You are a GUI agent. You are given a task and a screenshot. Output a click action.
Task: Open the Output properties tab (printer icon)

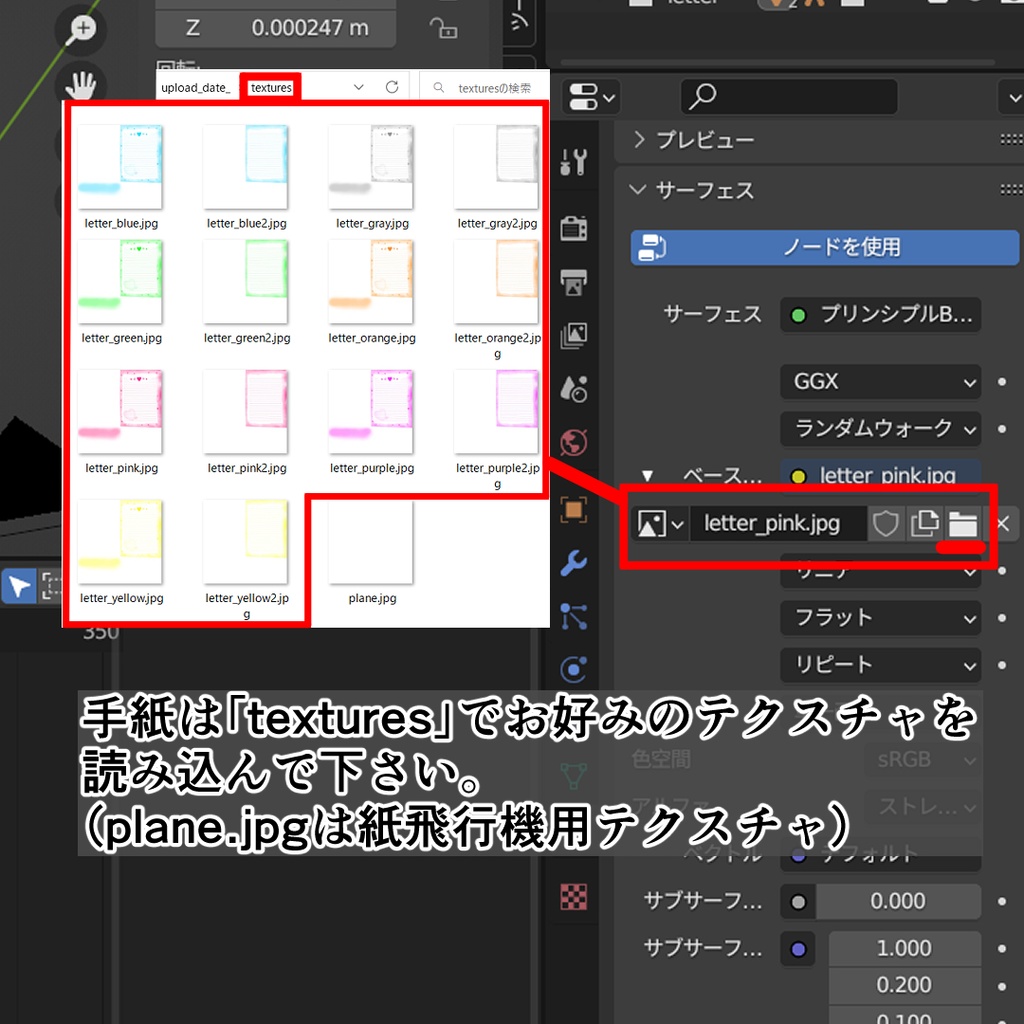click(x=573, y=281)
